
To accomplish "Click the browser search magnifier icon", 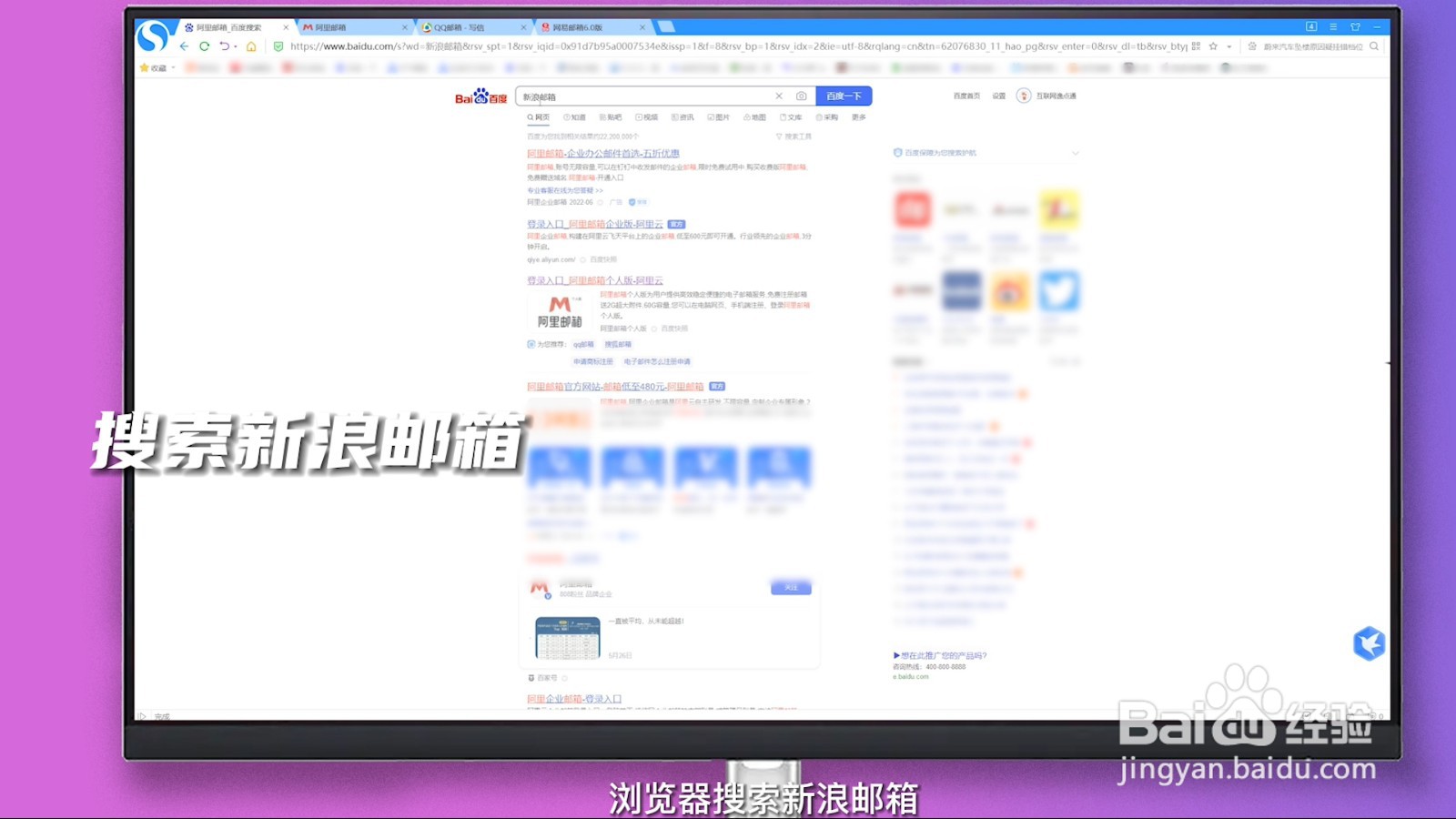I will click(x=1374, y=46).
